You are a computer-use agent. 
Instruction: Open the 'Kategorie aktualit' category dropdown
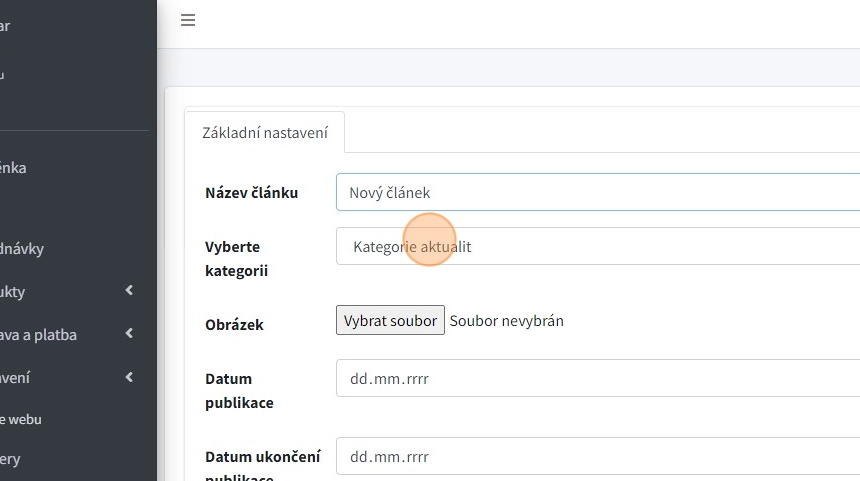tap(597, 246)
